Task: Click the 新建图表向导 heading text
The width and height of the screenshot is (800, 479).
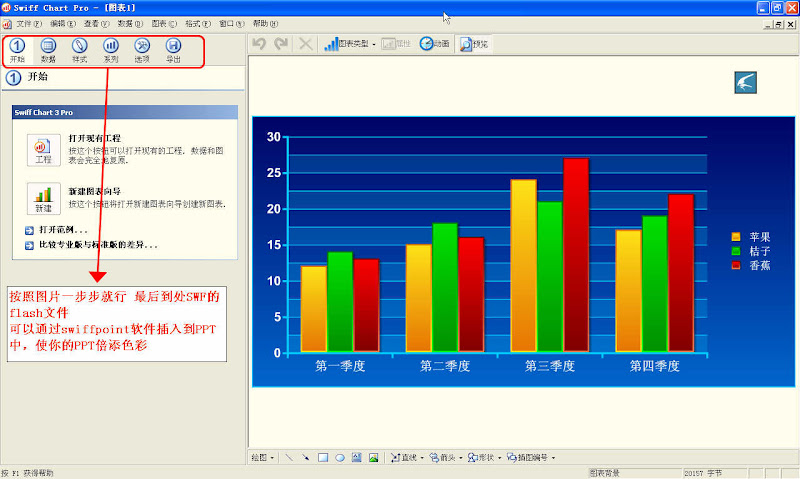Action: click(95, 191)
